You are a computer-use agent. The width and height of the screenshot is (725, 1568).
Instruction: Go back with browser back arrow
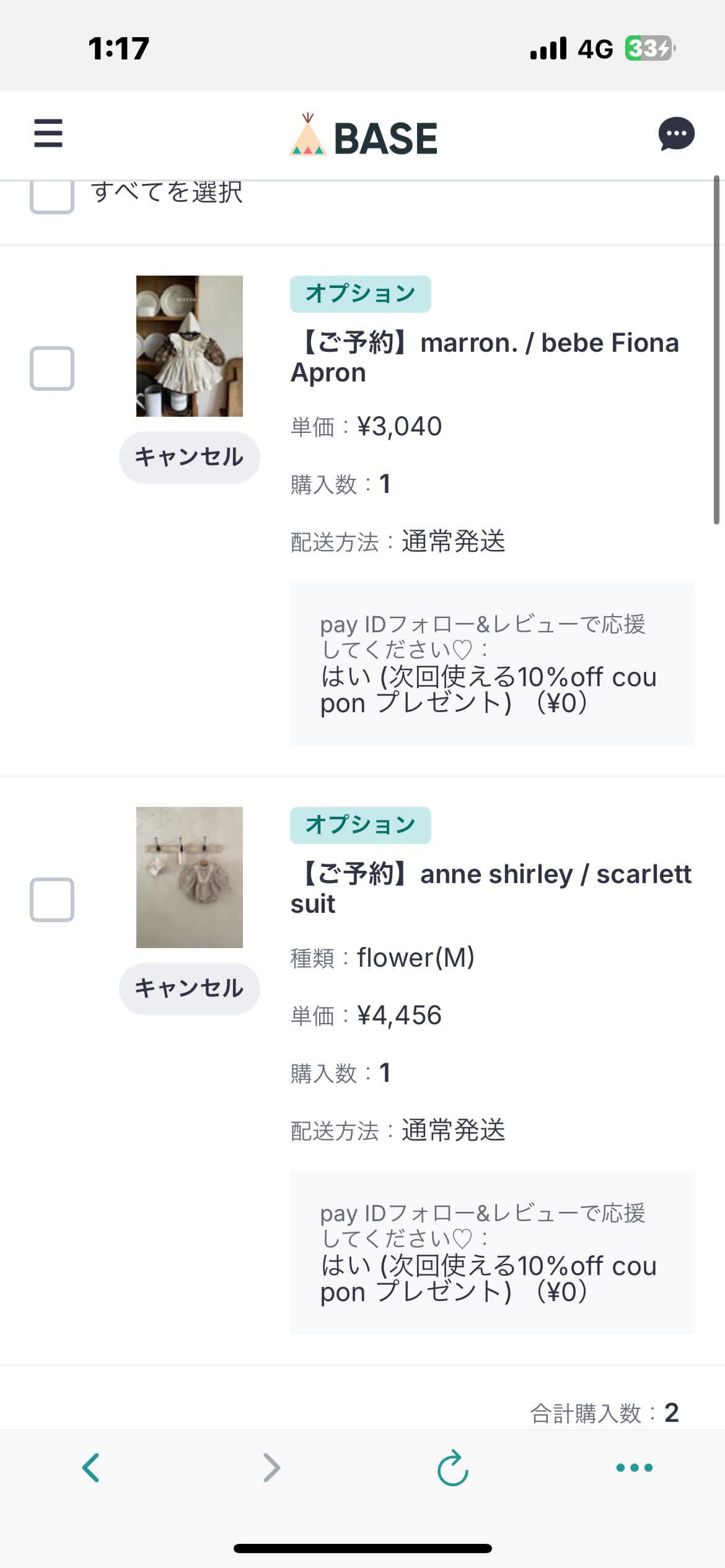tap(91, 1467)
